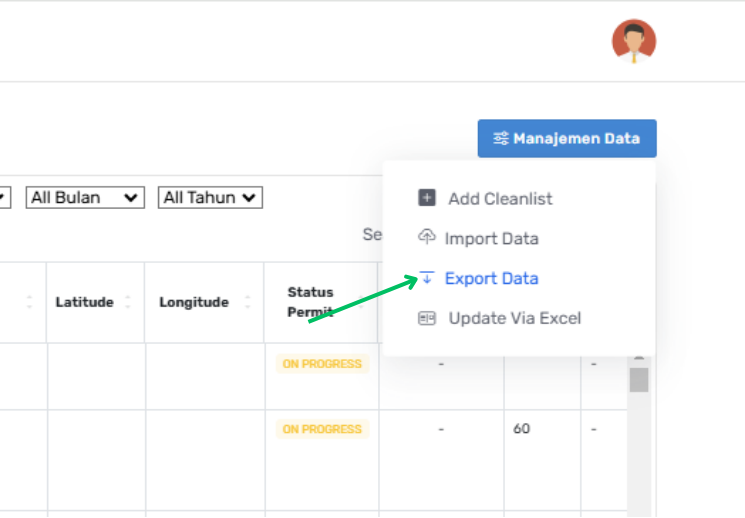Click the Manajemen Data button label
Image resolution: width=745 pixels, height=518 pixels.
(x=576, y=139)
